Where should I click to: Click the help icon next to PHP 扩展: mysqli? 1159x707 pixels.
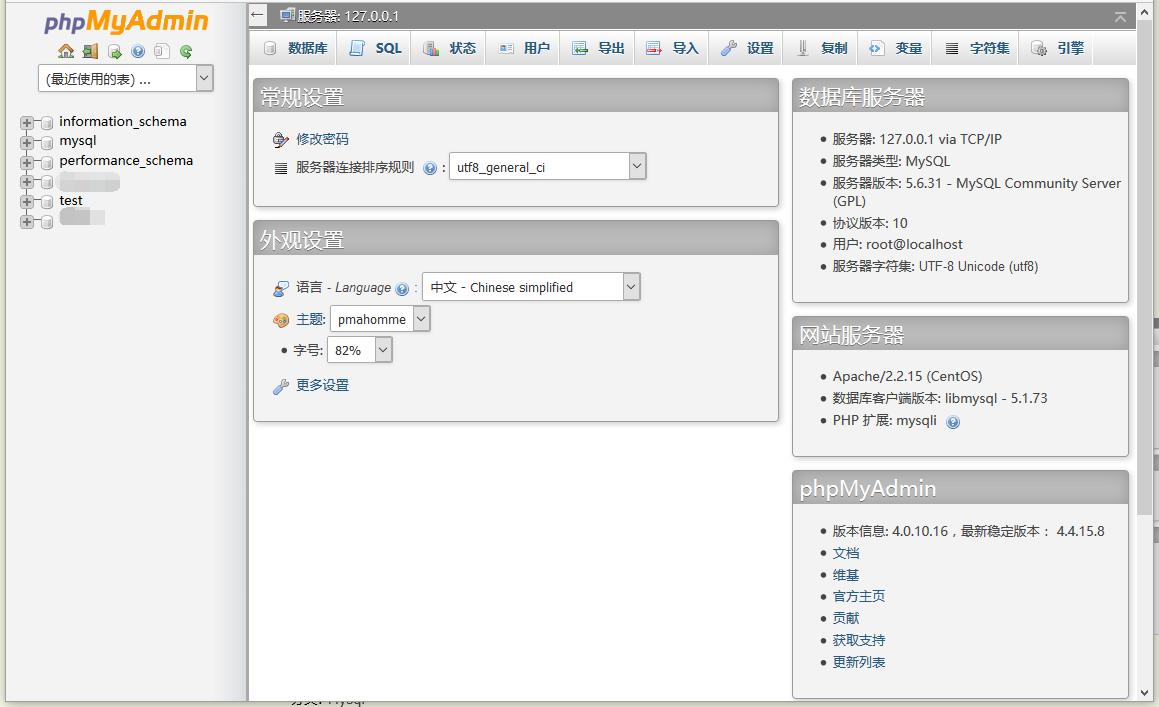click(x=954, y=422)
